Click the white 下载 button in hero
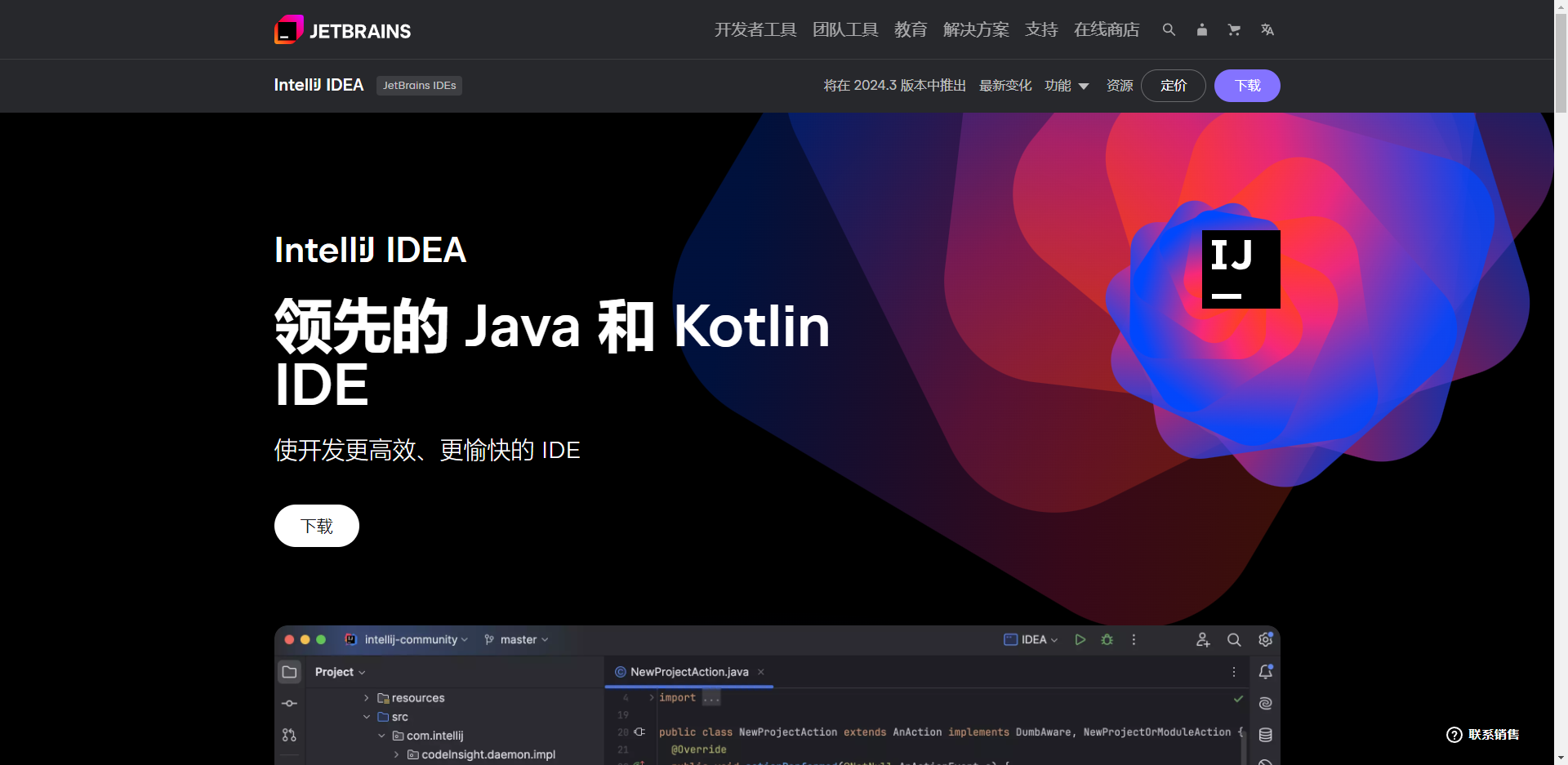1568x765 pixels. click(x=317, y=526)
